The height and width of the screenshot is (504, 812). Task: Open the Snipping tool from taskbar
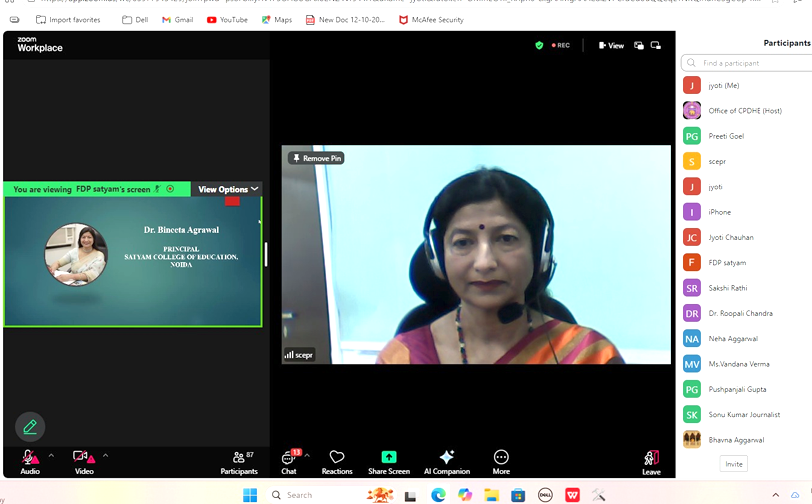click(599, 495)
